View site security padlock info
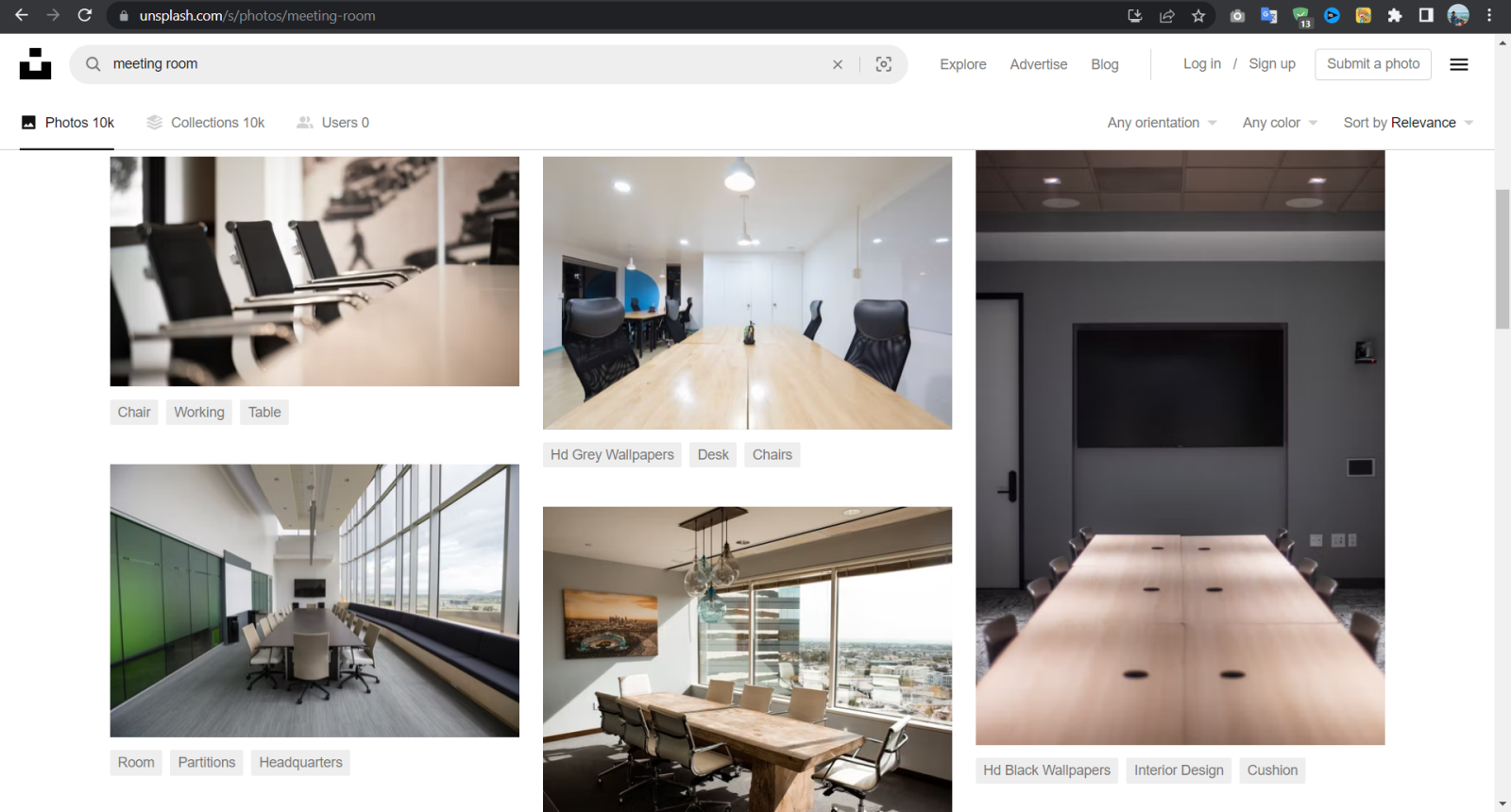Viewport: 1511px width, 812px height. tap(124, 16)
